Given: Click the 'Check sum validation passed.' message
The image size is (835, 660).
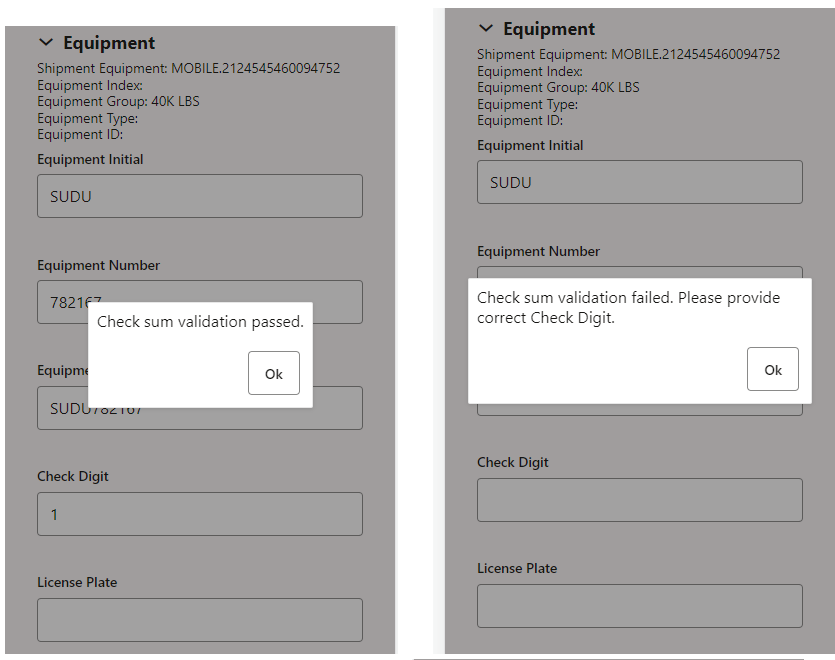Looking at the screenshot, I should click(x=200, y=322).
